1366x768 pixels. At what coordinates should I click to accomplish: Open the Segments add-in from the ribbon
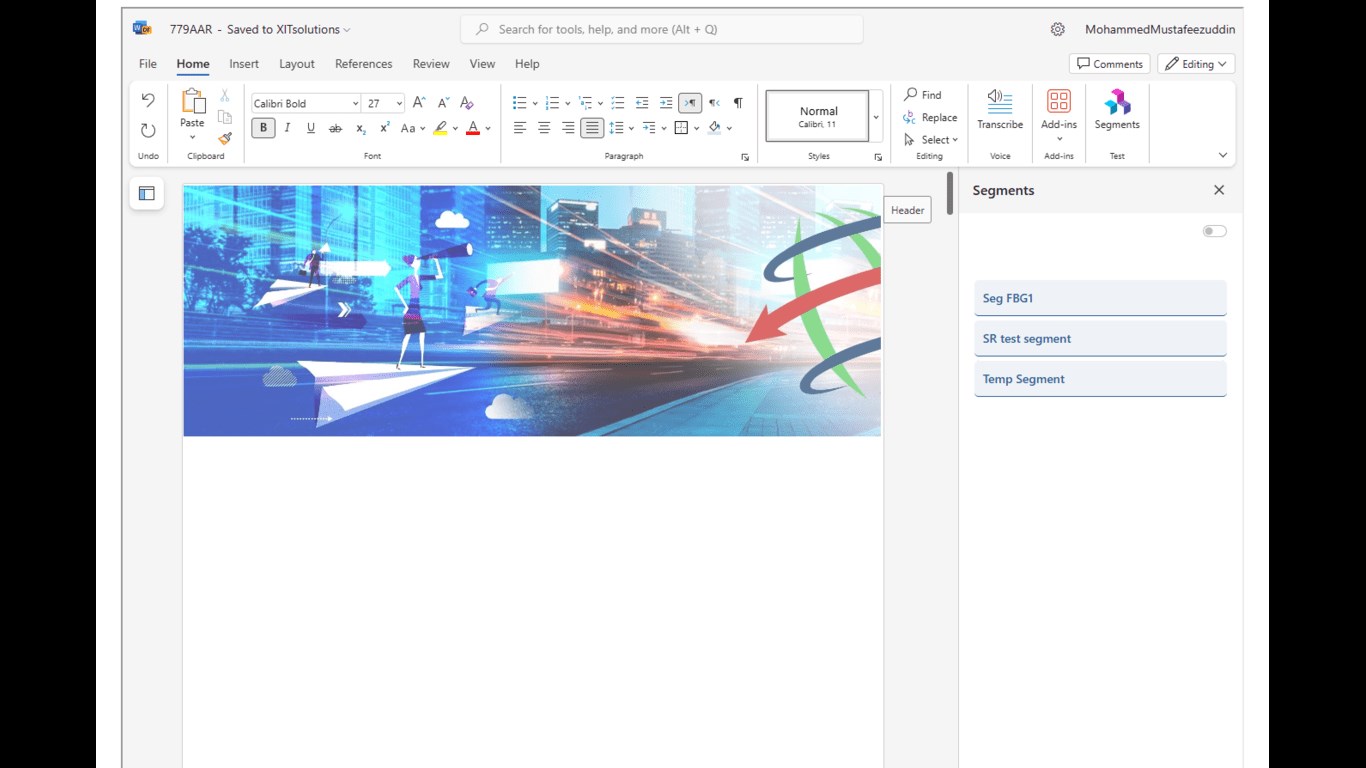pos(1117,110)
